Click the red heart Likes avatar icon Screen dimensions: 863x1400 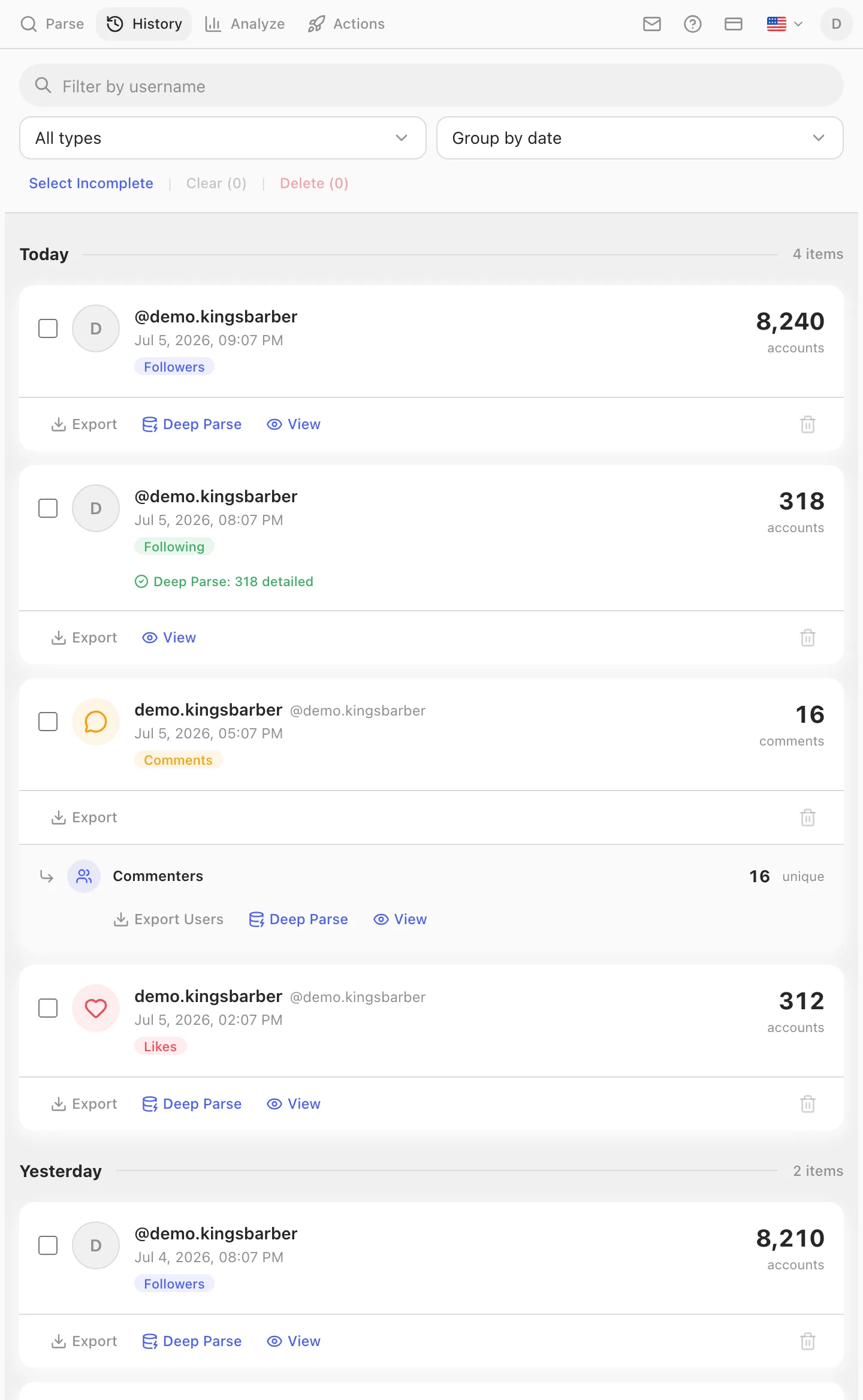coord(96,1008)
